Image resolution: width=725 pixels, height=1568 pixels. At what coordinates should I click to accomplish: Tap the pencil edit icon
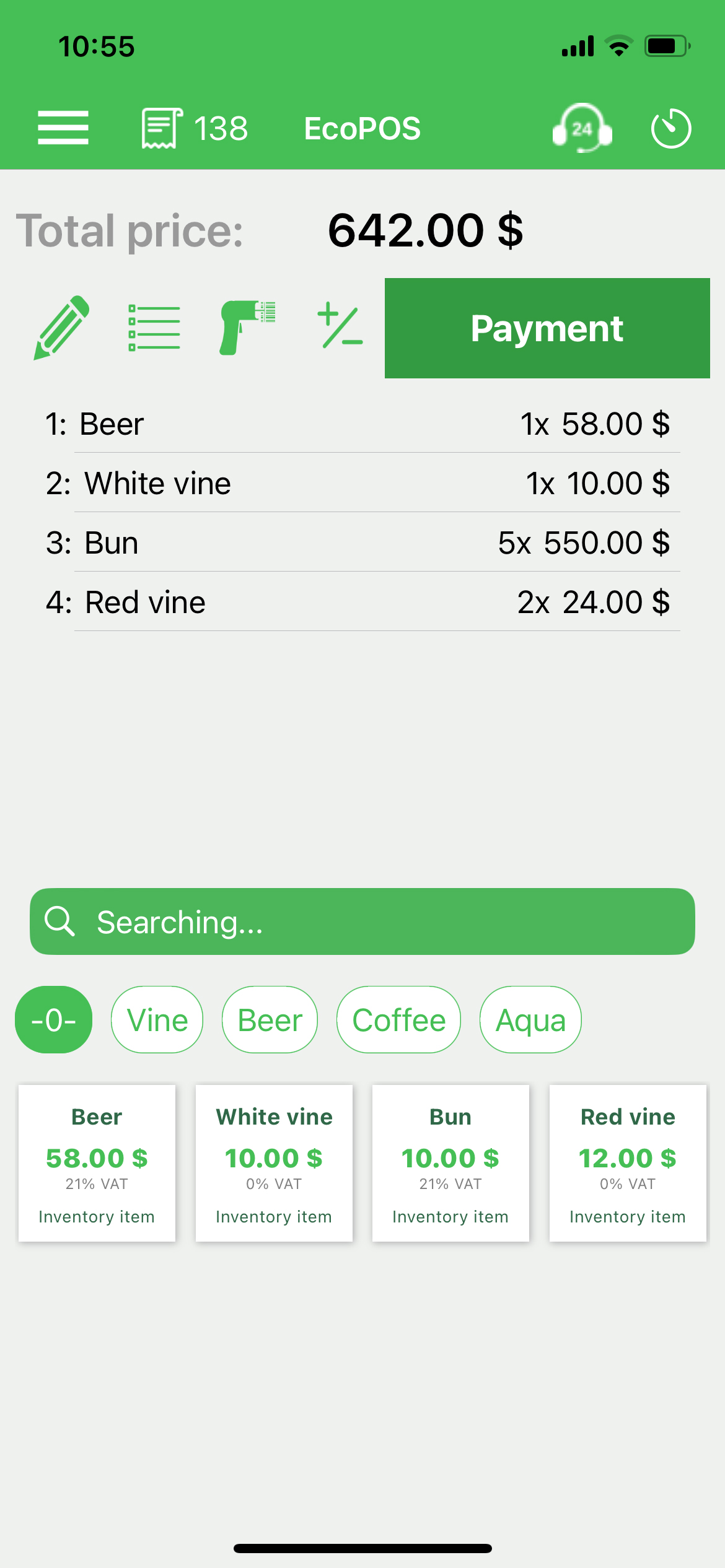point(62,328)
